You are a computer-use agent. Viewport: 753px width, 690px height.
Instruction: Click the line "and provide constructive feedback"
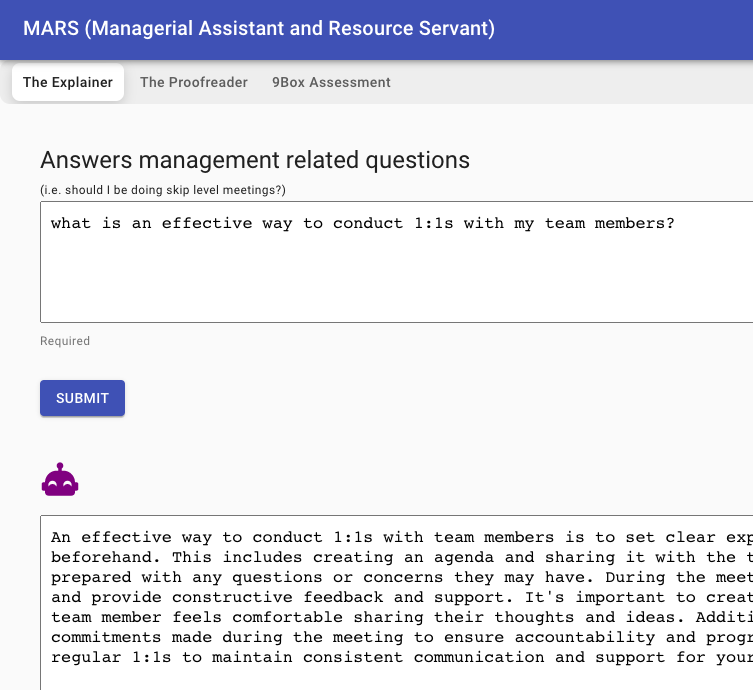click(x=400, y=597)
